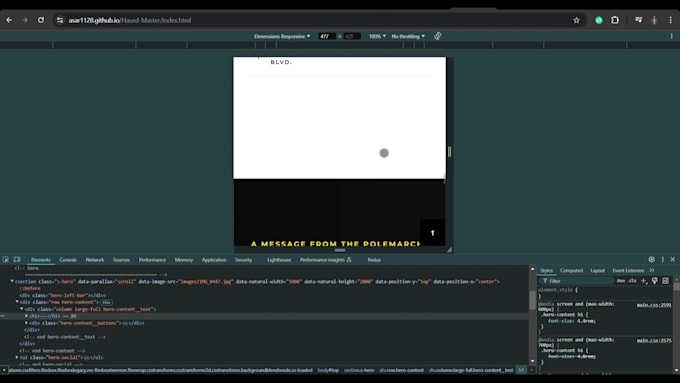This screenshot has width=680, height=383.
Task: Grab the viewport bottom-edge resize handle
Action: 340,250
